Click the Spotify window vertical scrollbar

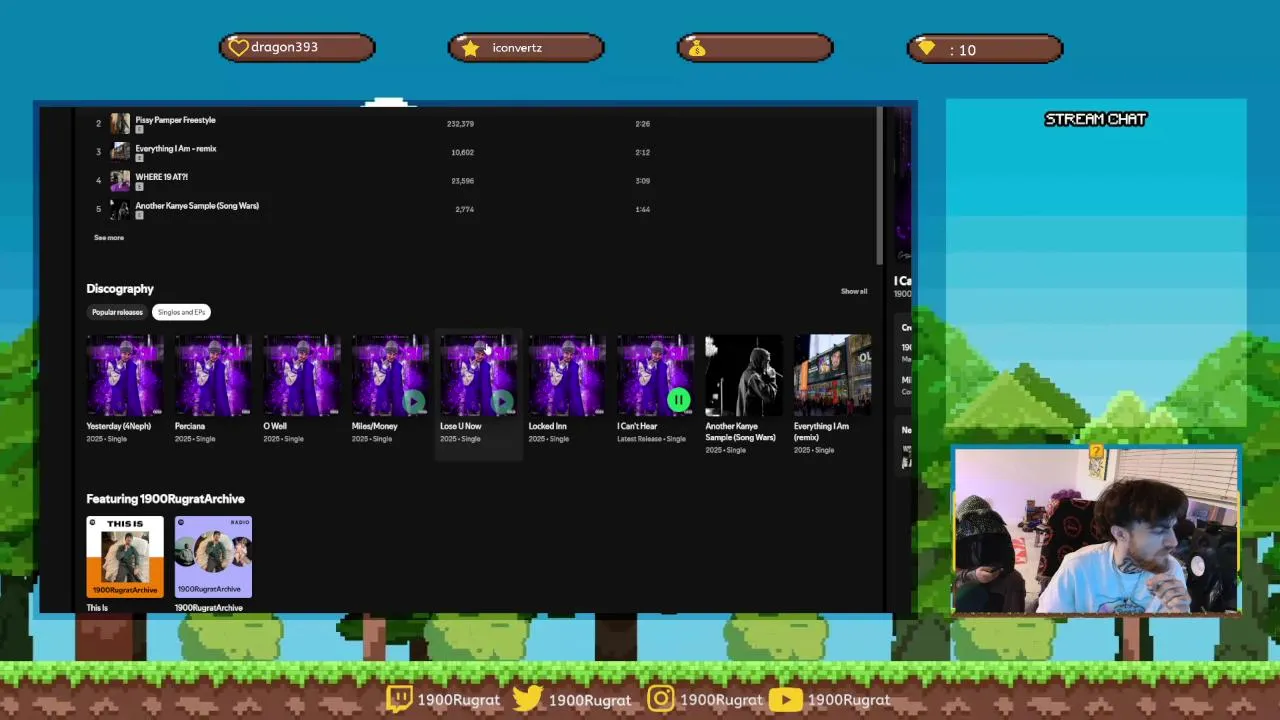[x=879, y=185]
